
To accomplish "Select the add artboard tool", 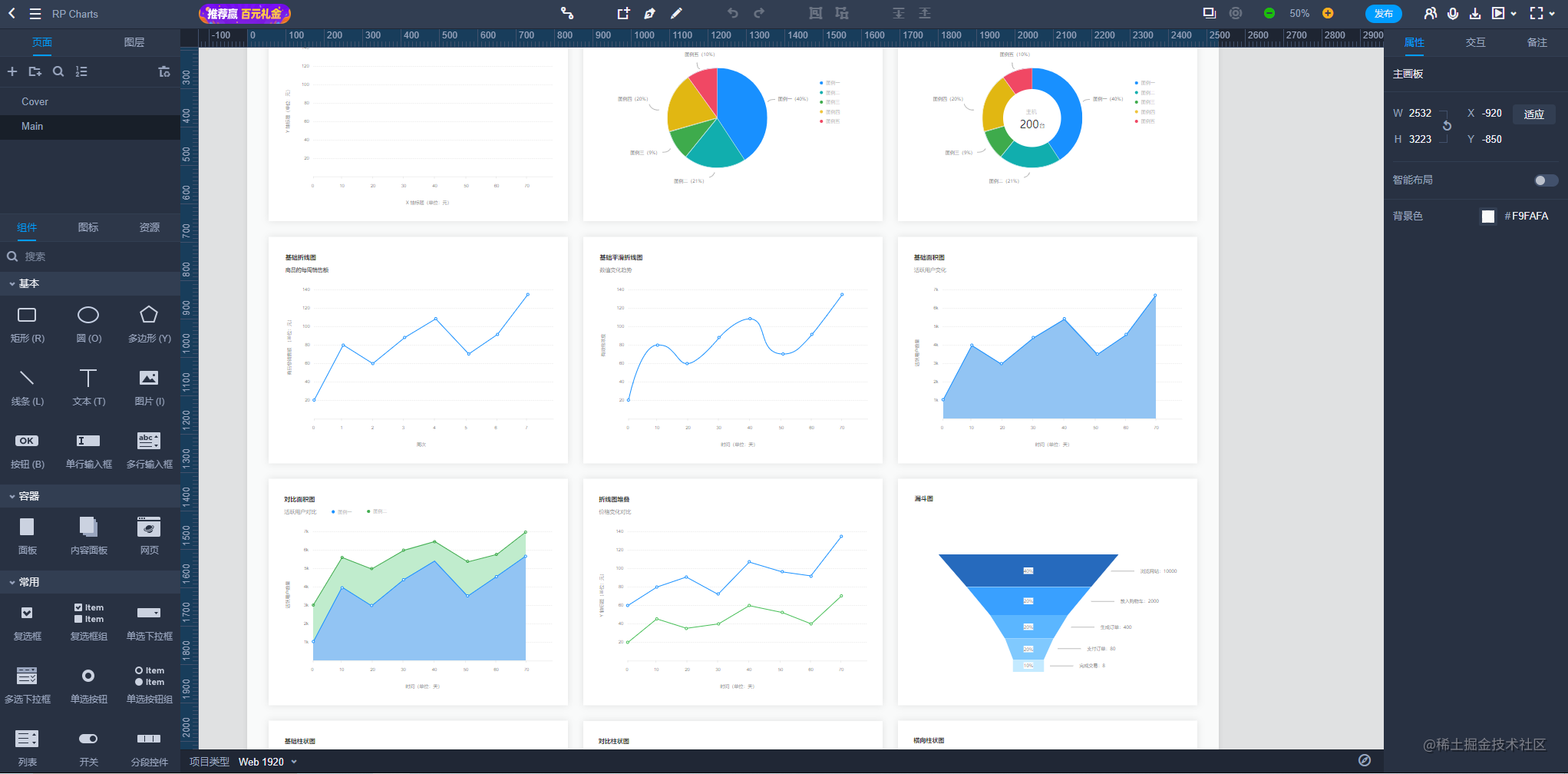I will coord(623,13).
